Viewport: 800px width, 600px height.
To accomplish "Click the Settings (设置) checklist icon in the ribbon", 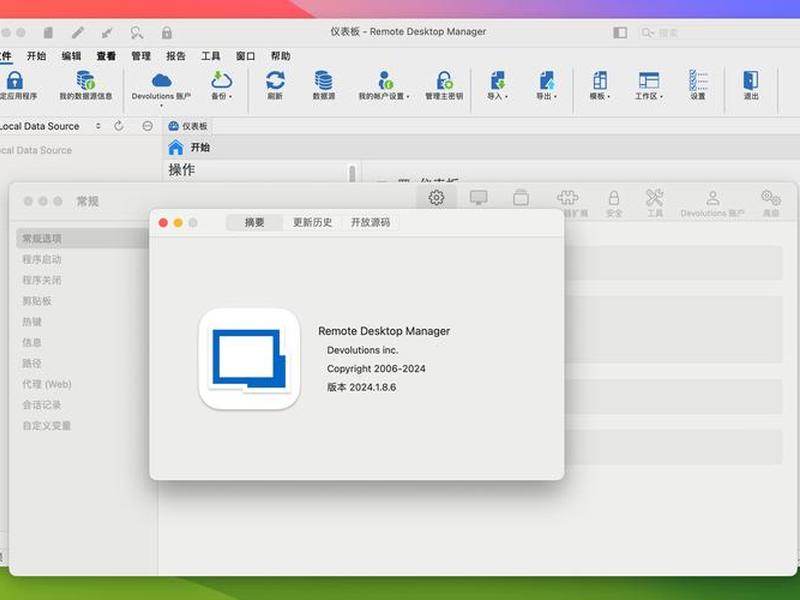I will (698, 80).
